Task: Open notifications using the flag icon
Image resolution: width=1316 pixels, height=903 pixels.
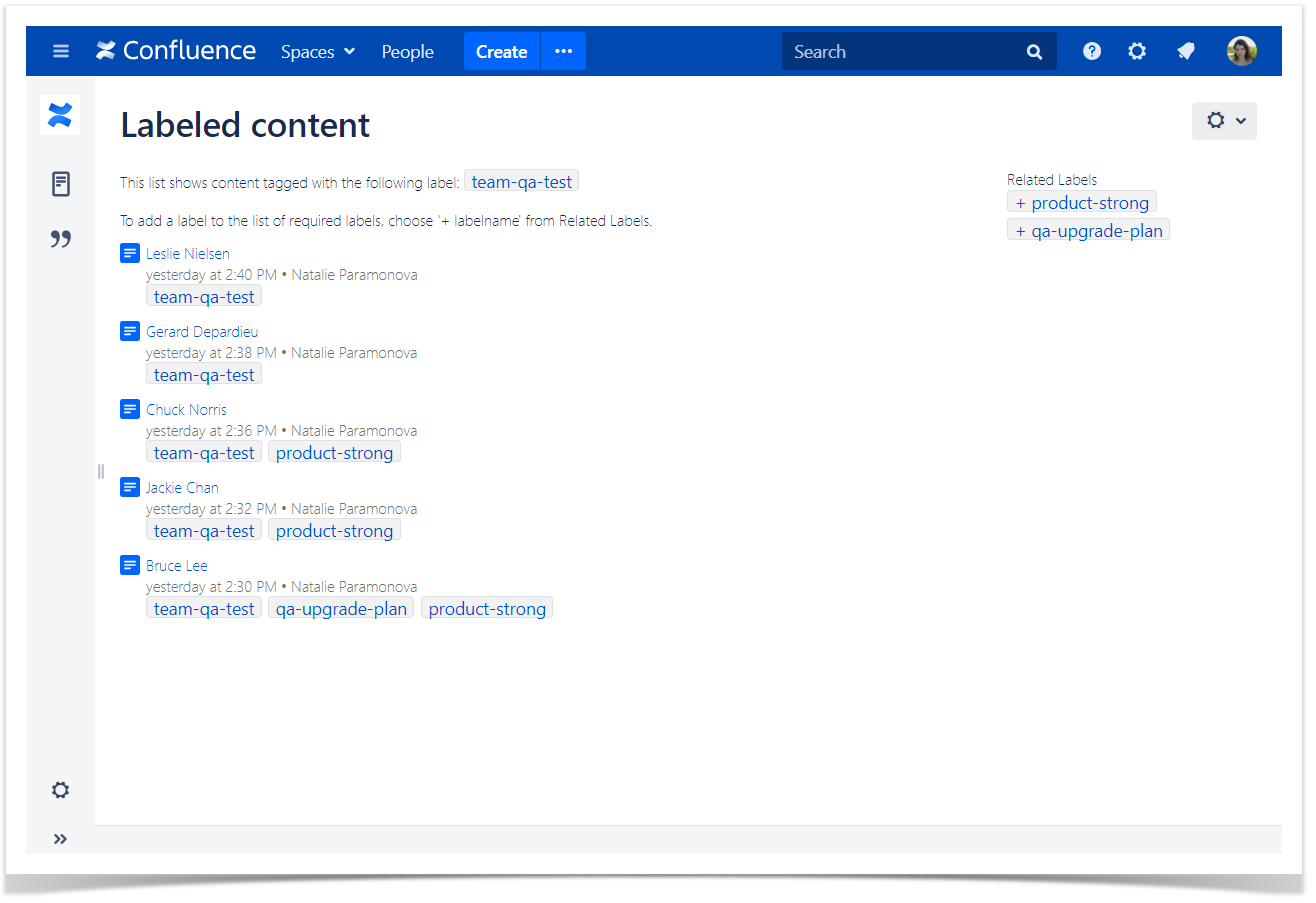Action: 1185,50
